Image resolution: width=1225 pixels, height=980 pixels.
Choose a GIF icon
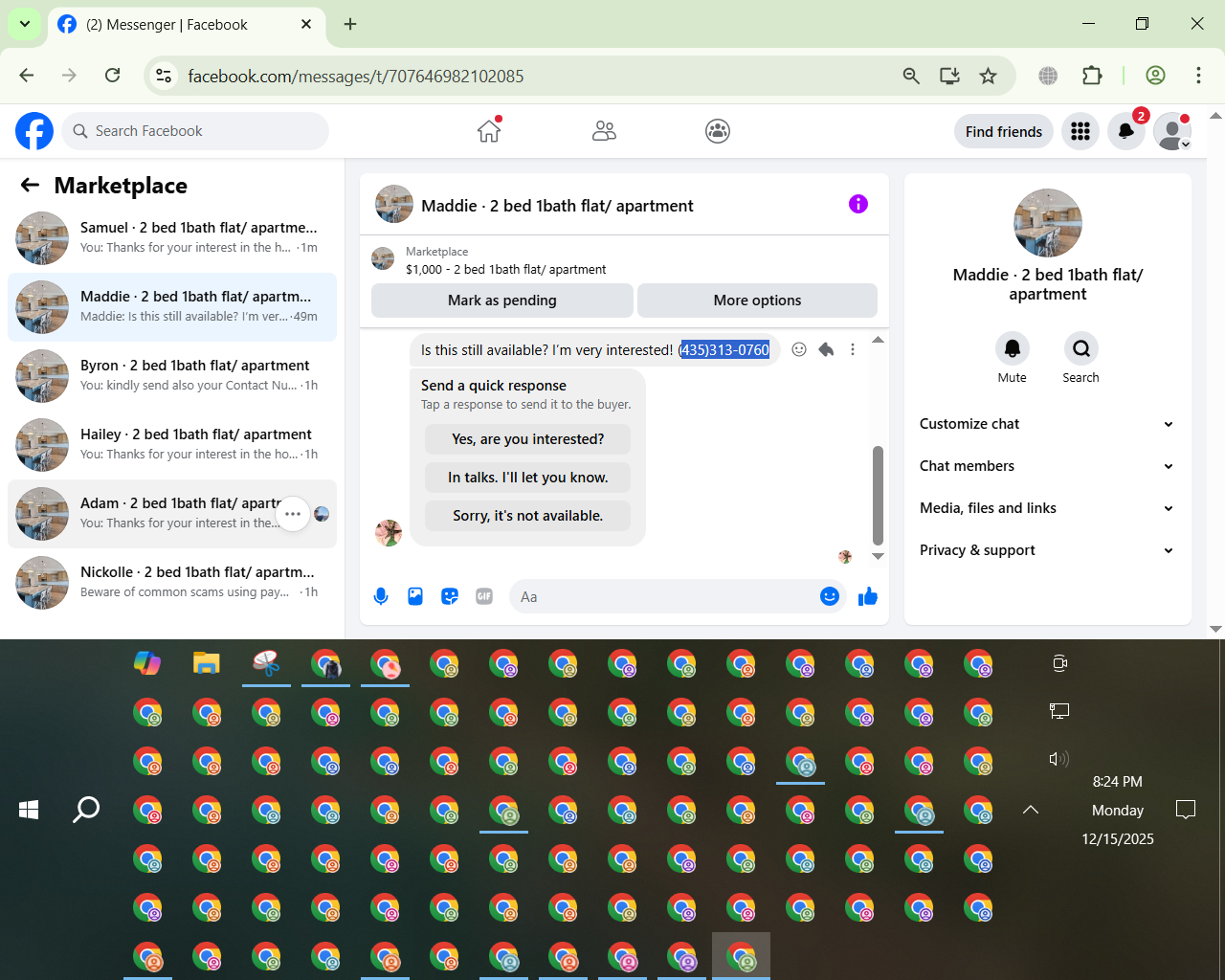tap(484, 596)
